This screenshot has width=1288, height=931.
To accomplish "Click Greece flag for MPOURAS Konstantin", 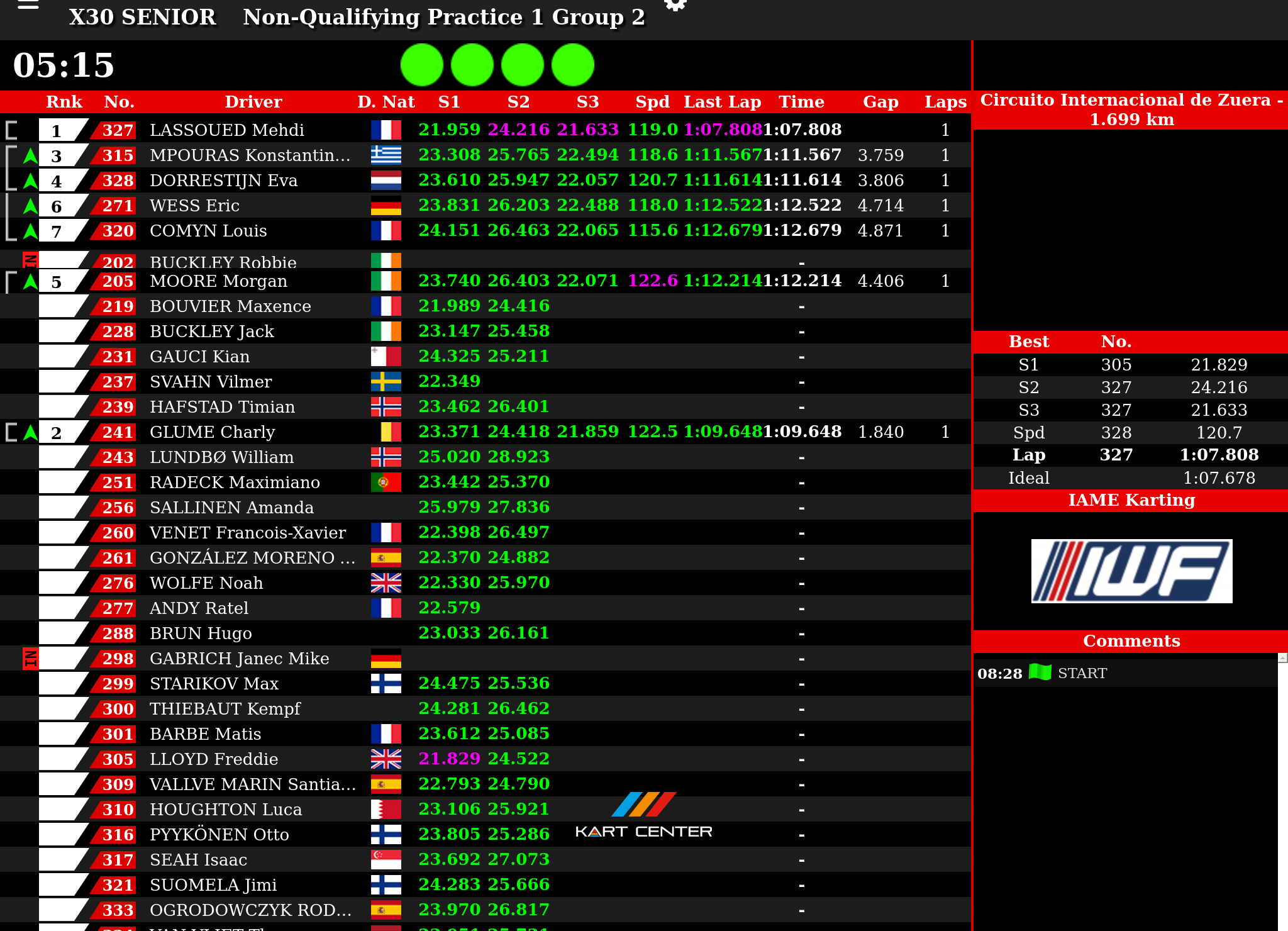I will 386,155.
